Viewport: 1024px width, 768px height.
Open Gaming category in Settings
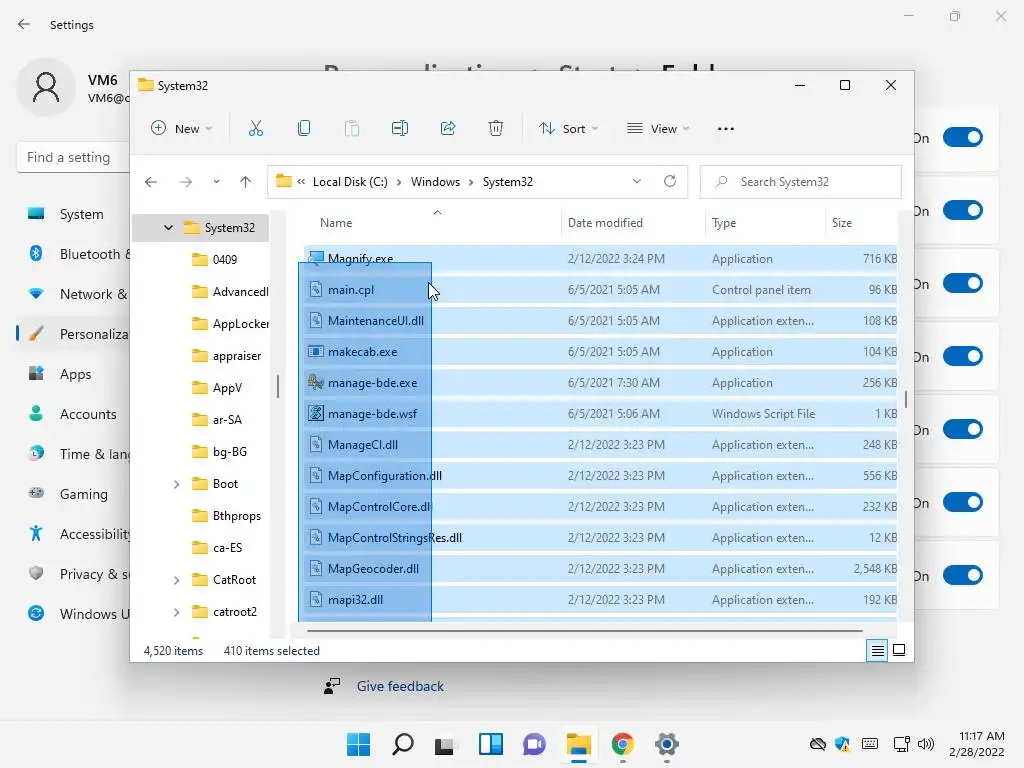coord(73,494)
